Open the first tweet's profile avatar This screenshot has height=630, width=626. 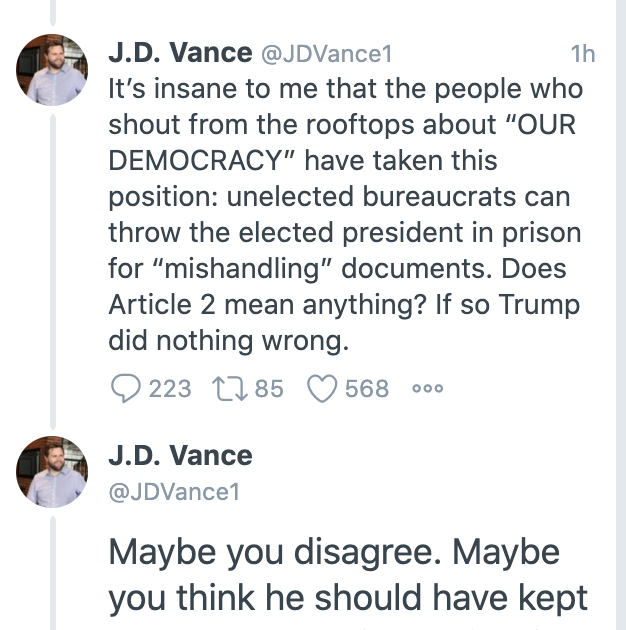click(52, 70)
